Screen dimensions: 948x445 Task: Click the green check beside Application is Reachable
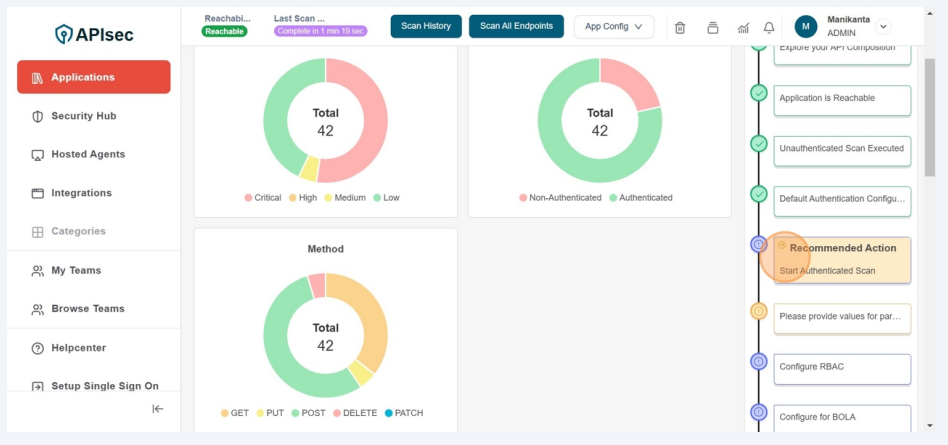[759, 93]
